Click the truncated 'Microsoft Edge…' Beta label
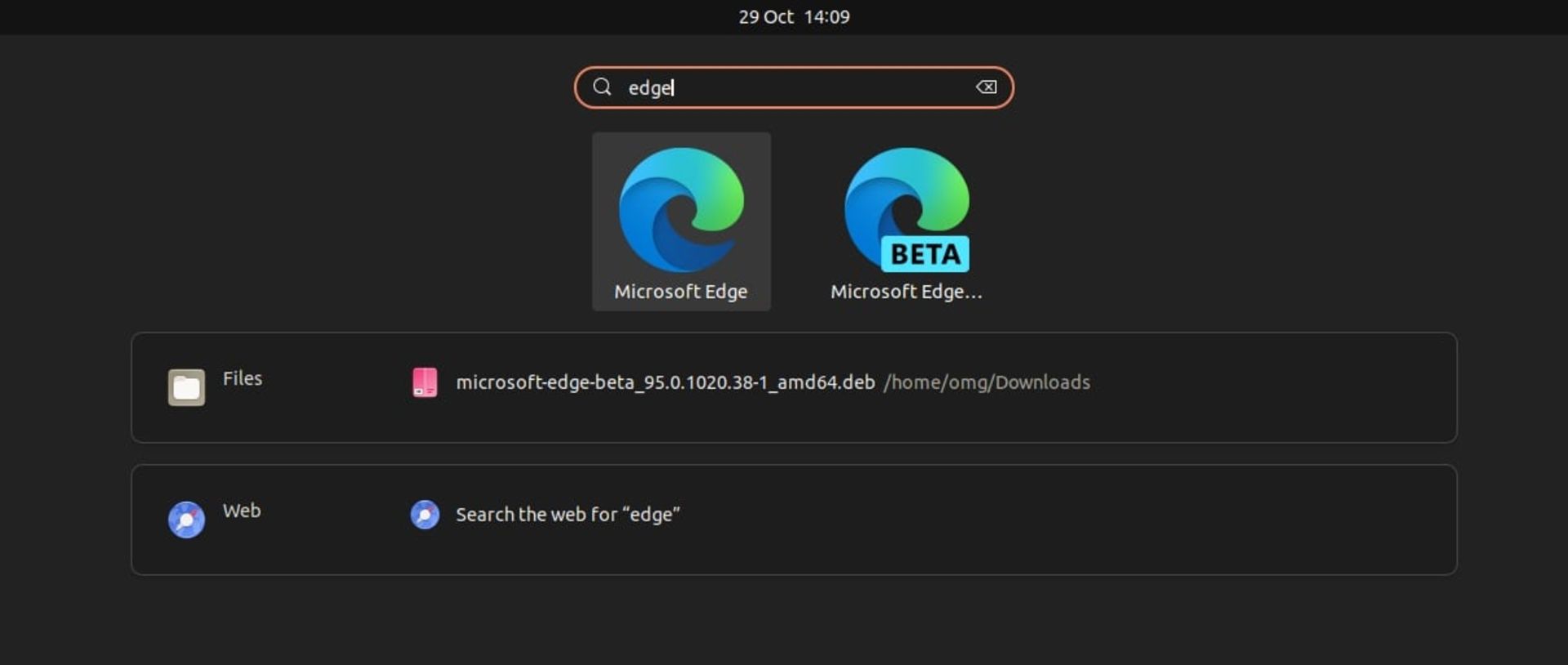Screen dimensions: 1568x665 pos(906,292)
